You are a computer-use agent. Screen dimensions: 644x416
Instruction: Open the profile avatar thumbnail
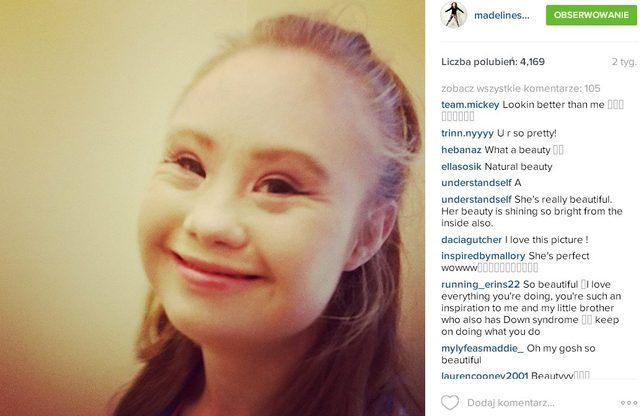click(x=453, y=15)
